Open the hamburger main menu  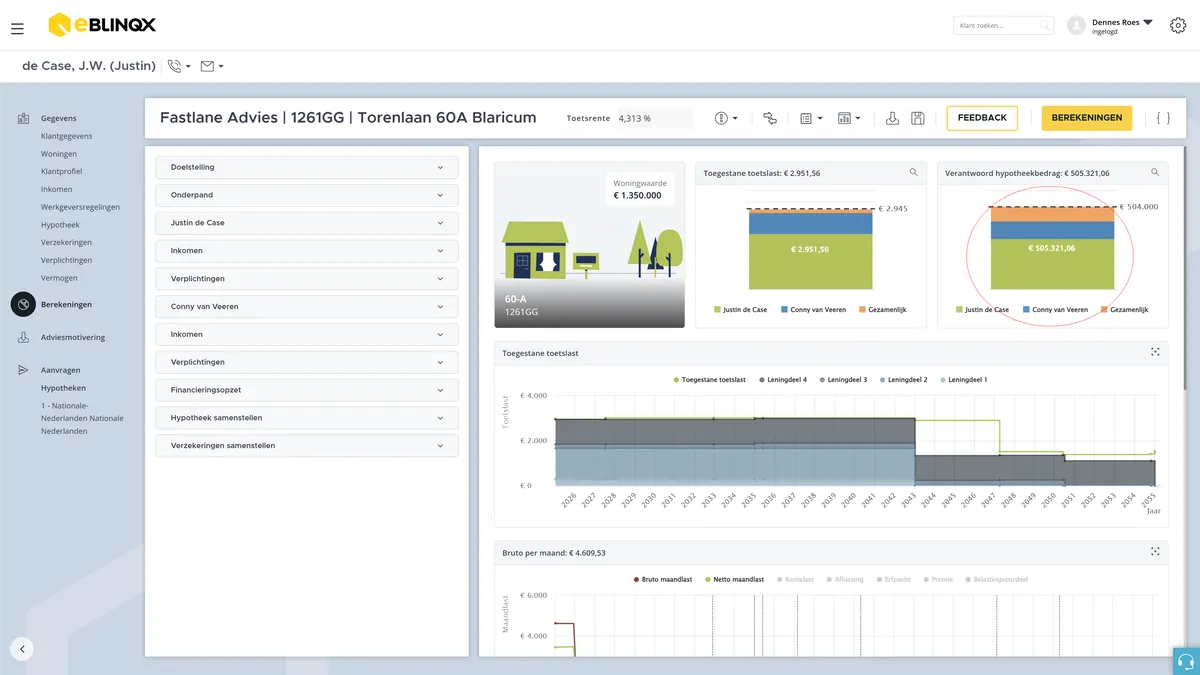tap(17, 29)
